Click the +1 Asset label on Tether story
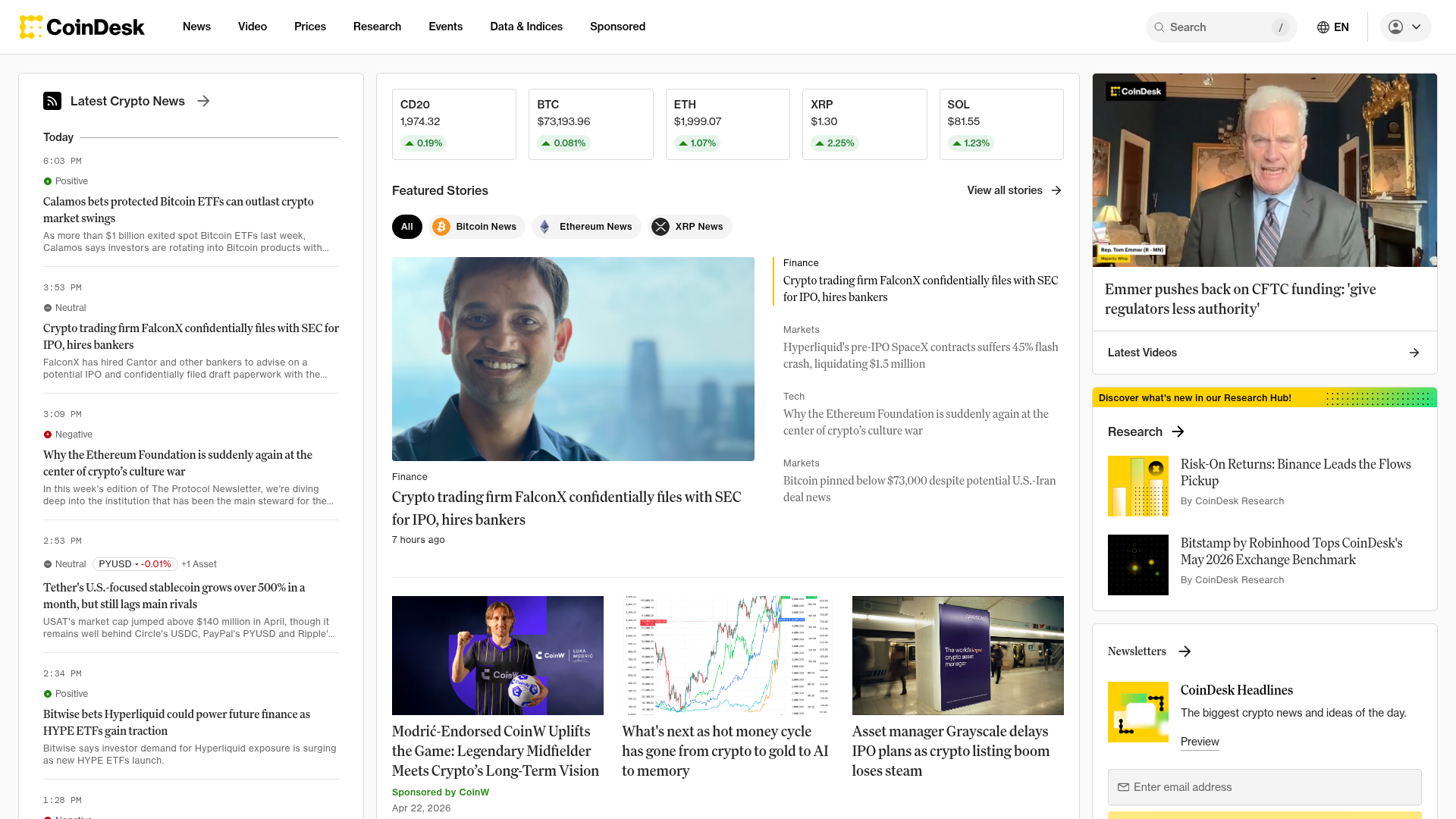The image size is (1456, 819). click(x=199, y=564)
